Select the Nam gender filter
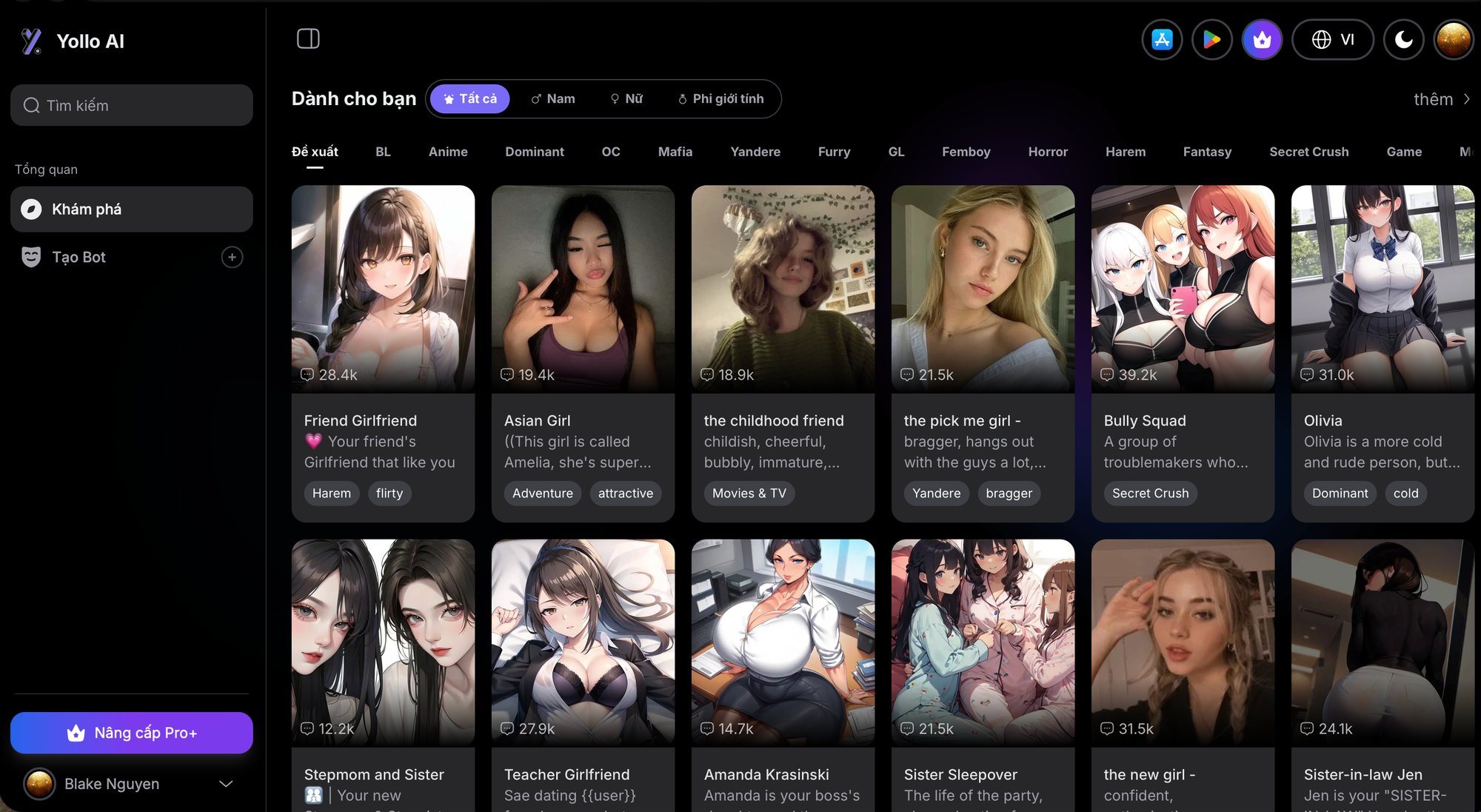This screenshot has width=1481, height=812. click(x=552, y=98)
